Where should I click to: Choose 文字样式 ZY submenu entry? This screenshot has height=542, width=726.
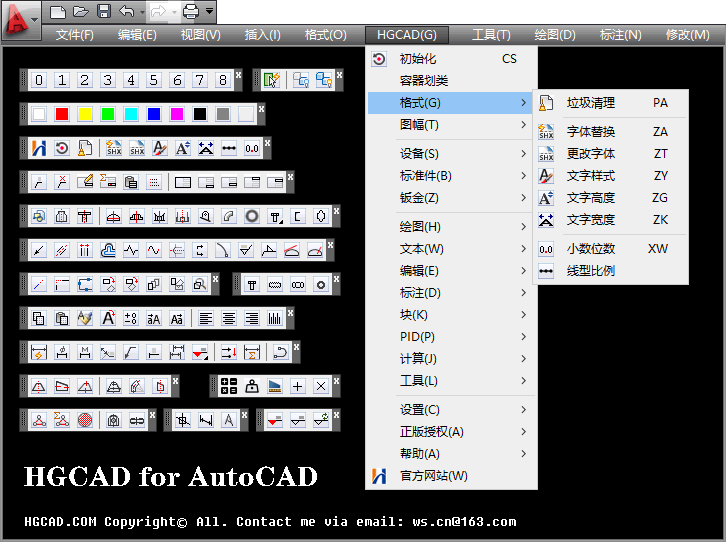611,175
